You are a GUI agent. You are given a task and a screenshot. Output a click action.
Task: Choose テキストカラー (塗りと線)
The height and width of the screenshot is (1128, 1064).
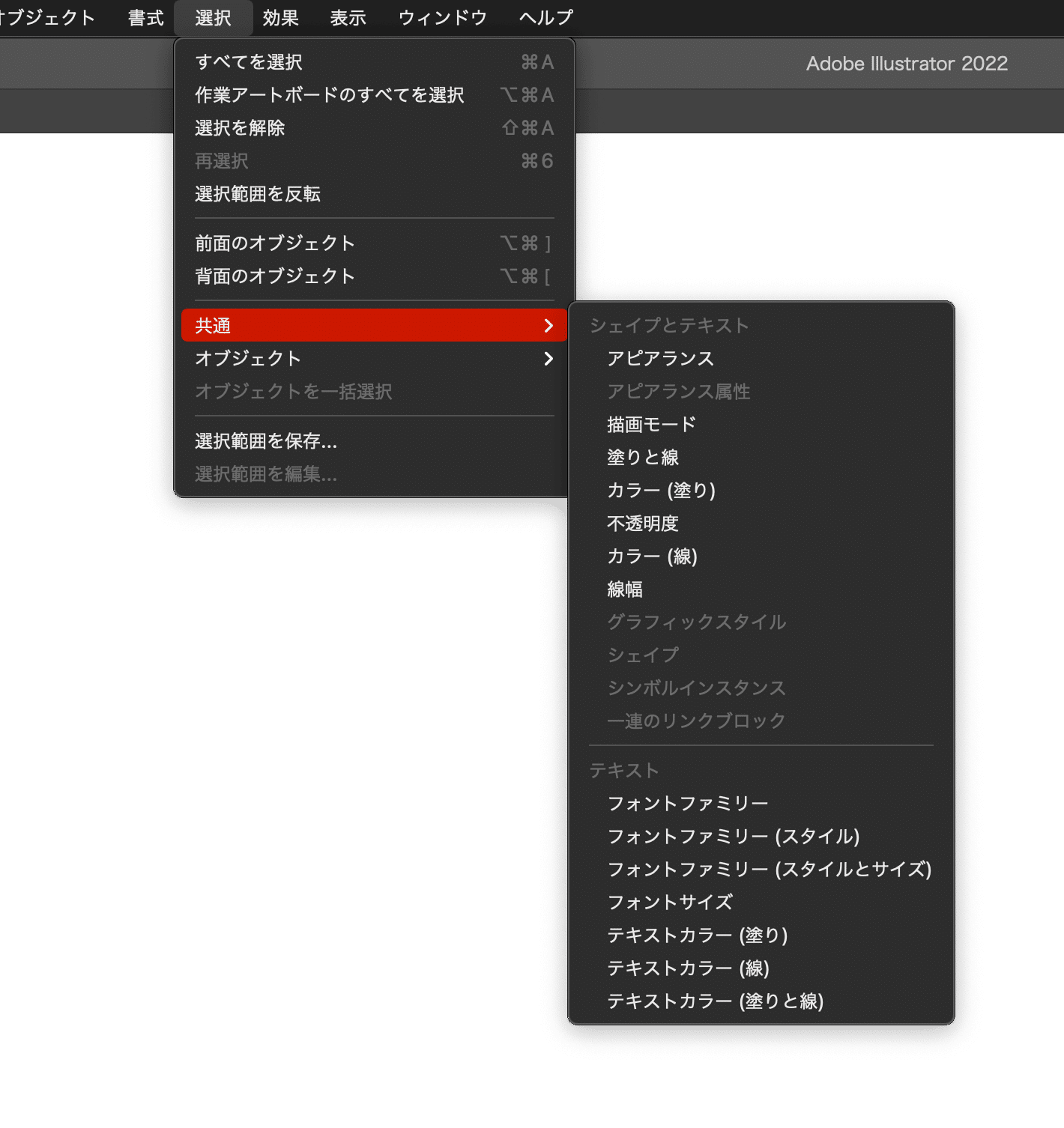761,1001
